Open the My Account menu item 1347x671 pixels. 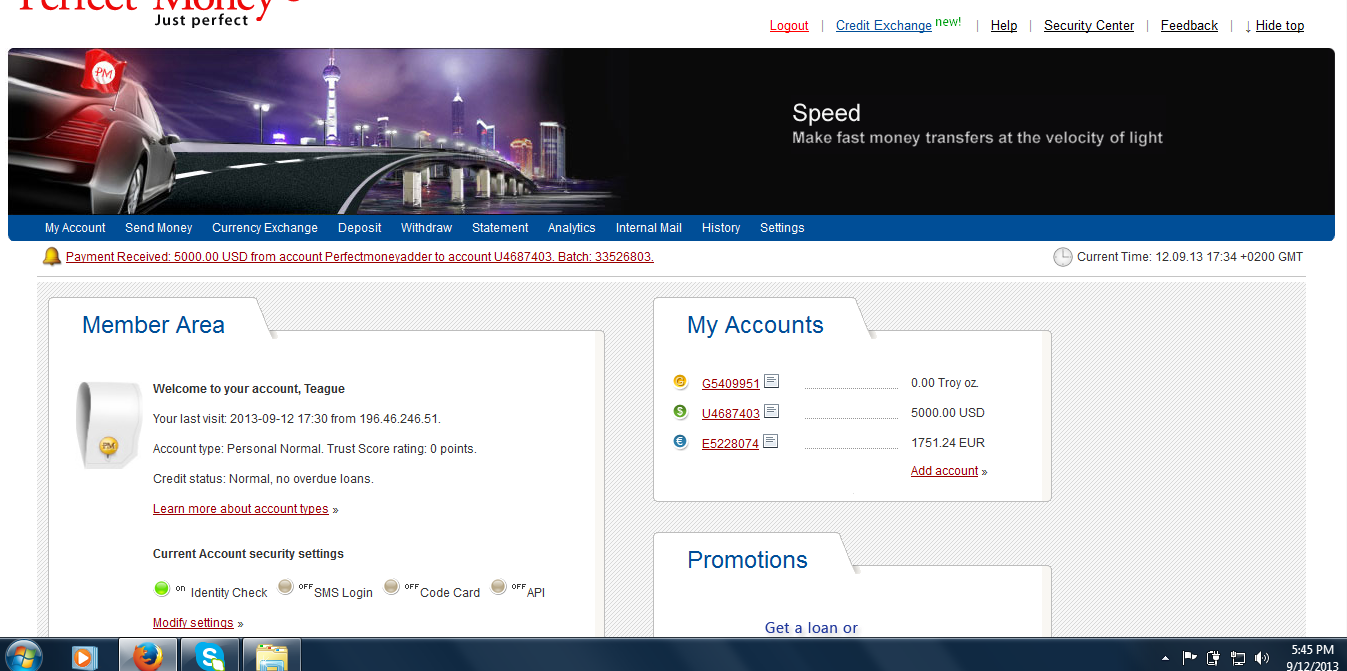point(75,228)
